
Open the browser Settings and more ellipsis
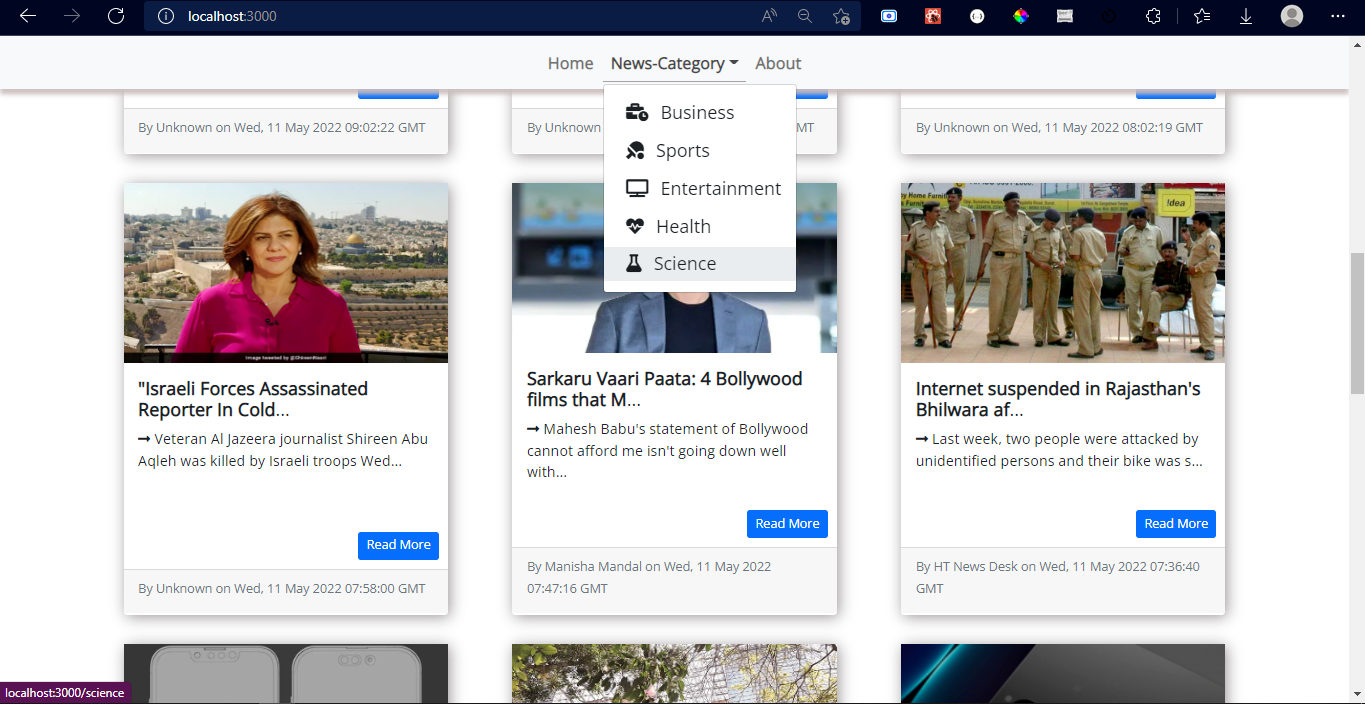(x=1338, y=16)
